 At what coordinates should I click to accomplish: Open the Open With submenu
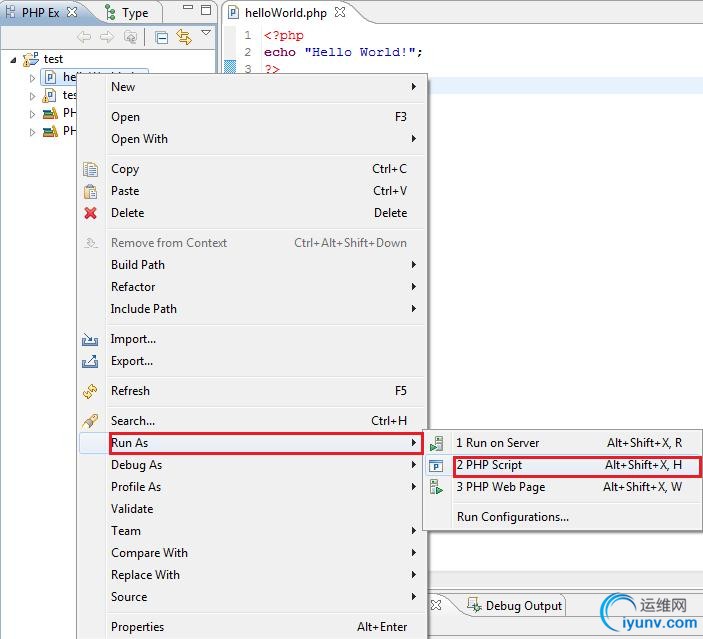tap(265, 139)
